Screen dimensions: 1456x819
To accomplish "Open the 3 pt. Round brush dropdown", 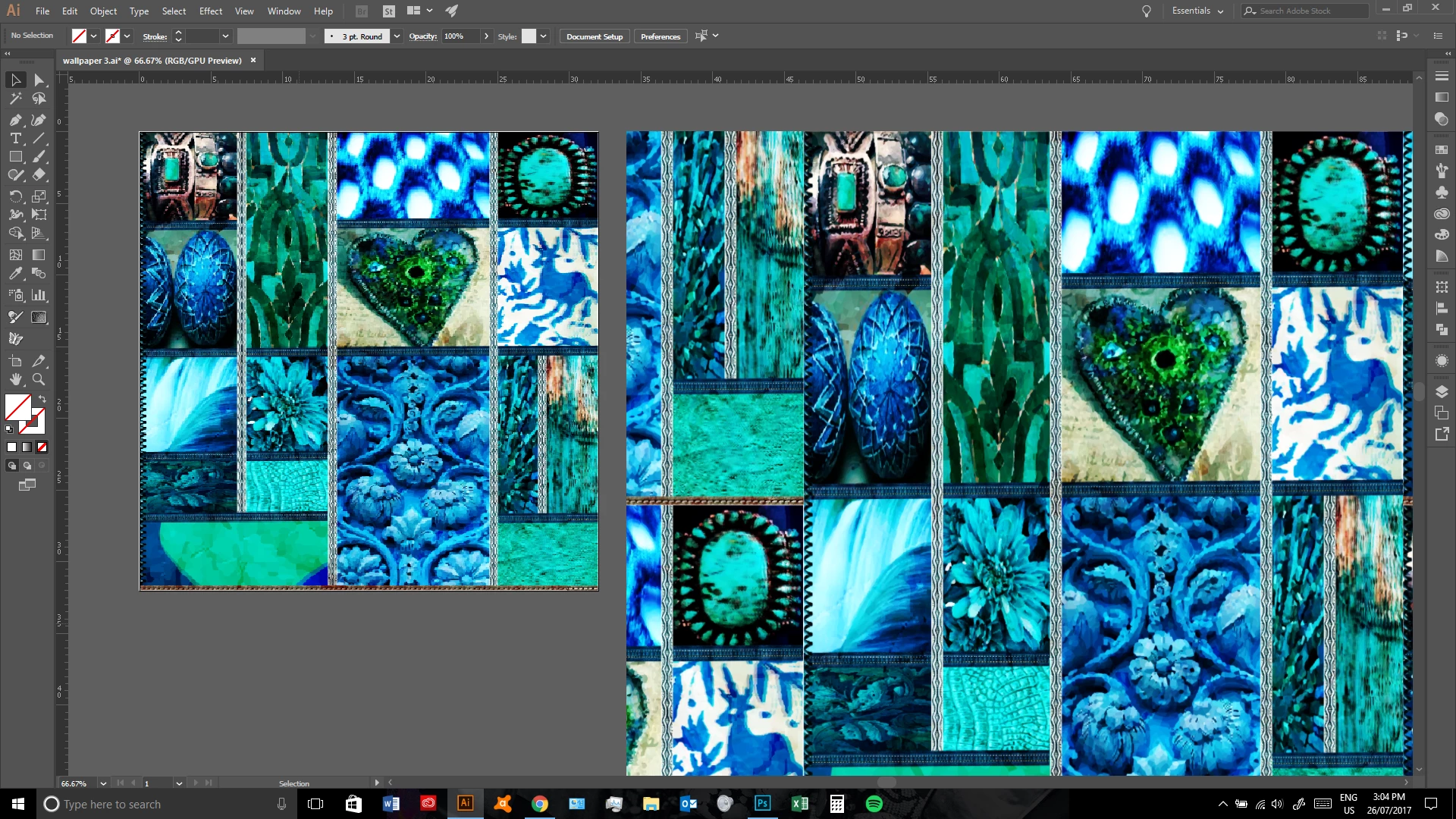I will tap(397, 36).
